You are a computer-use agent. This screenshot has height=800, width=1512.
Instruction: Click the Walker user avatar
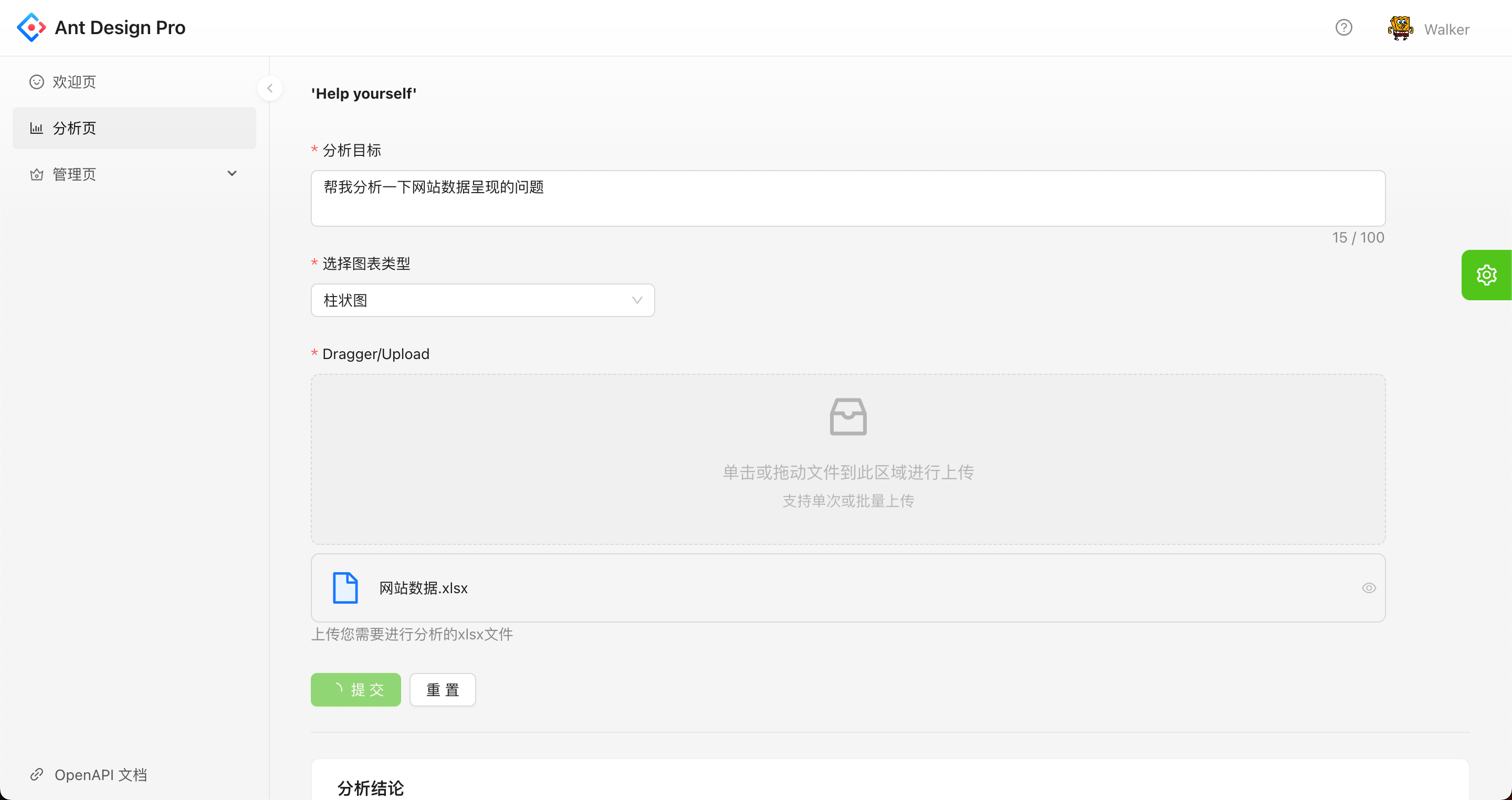coord(1401,28)
